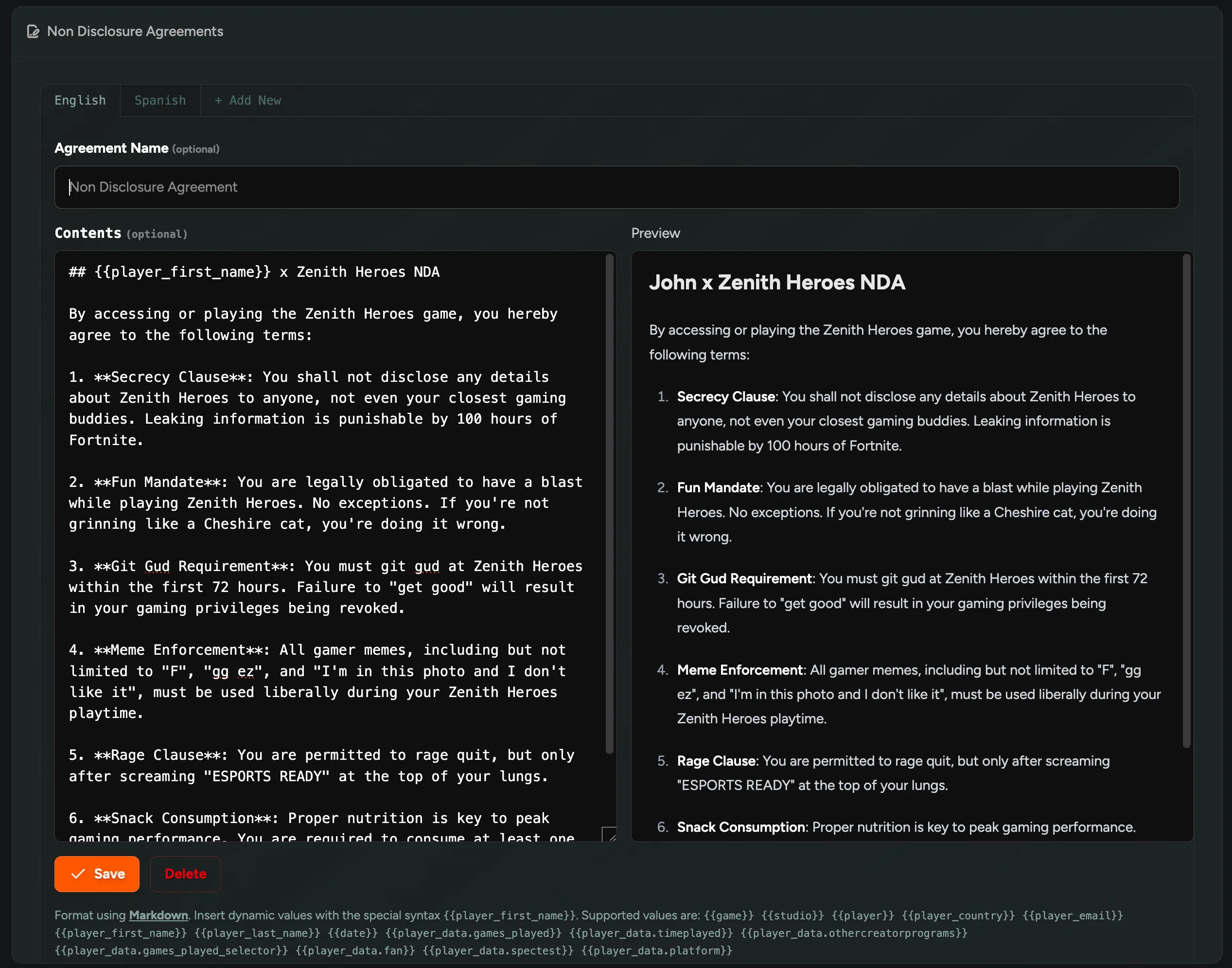Click the {{player_email}} supported value

point(1073,915)
